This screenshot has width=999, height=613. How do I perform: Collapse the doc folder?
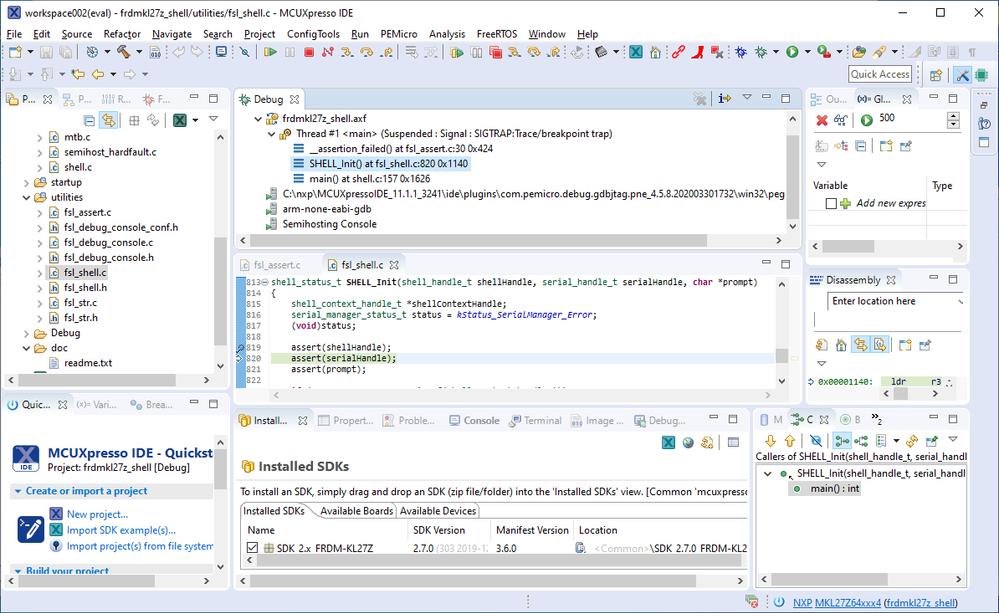[27, 349]
